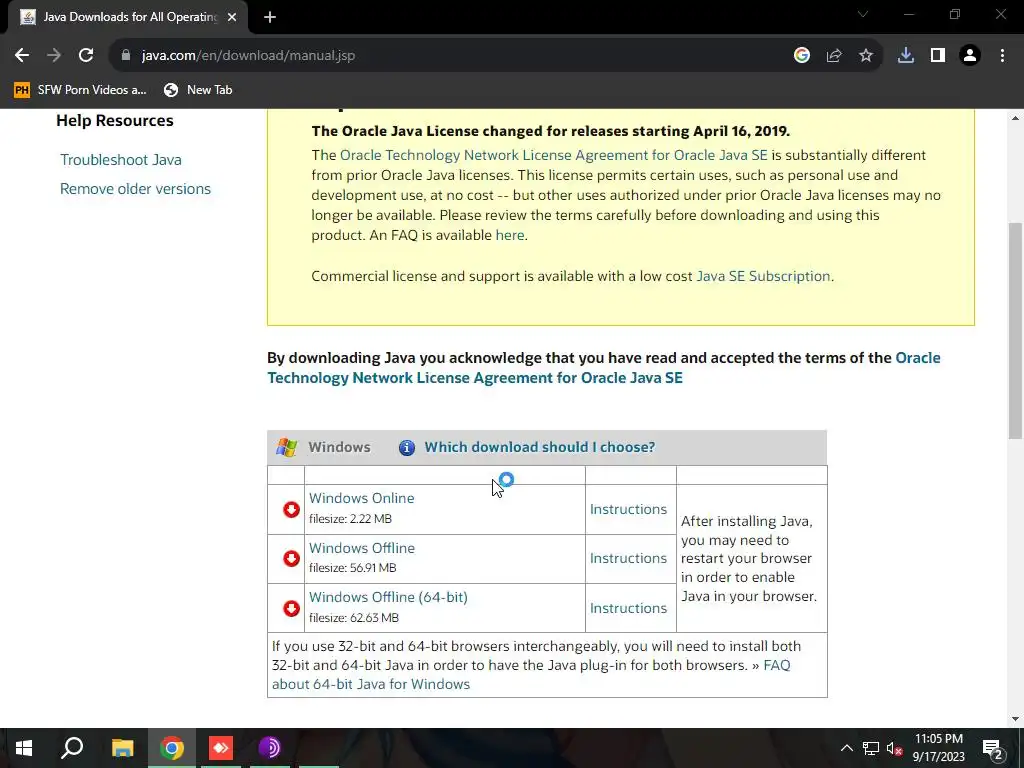
Task: Open Java SE Subscription link
Action: [763, 276]
